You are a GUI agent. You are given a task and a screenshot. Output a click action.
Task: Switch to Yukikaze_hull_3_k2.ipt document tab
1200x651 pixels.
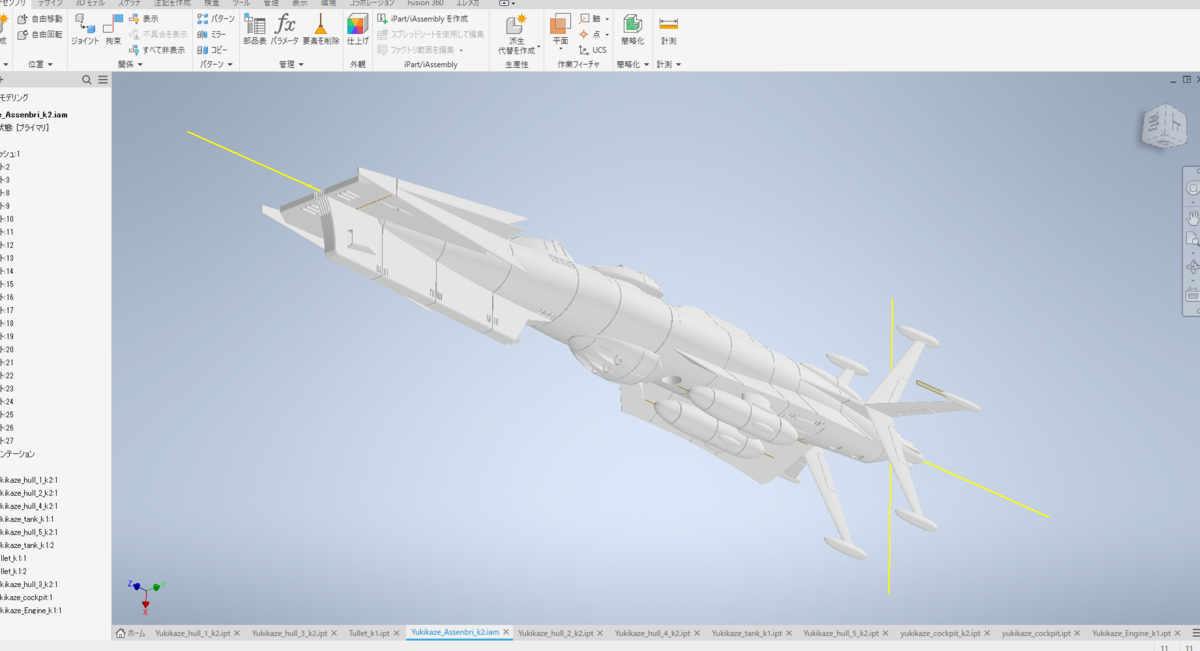(290, 633)
